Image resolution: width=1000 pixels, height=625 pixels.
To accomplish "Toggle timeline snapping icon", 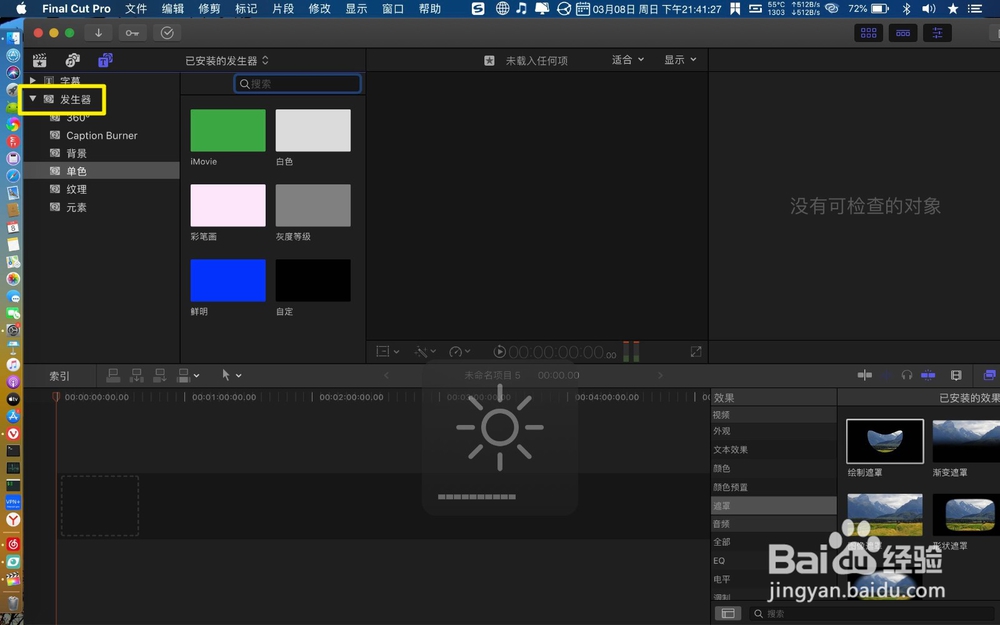I will 928,375.
